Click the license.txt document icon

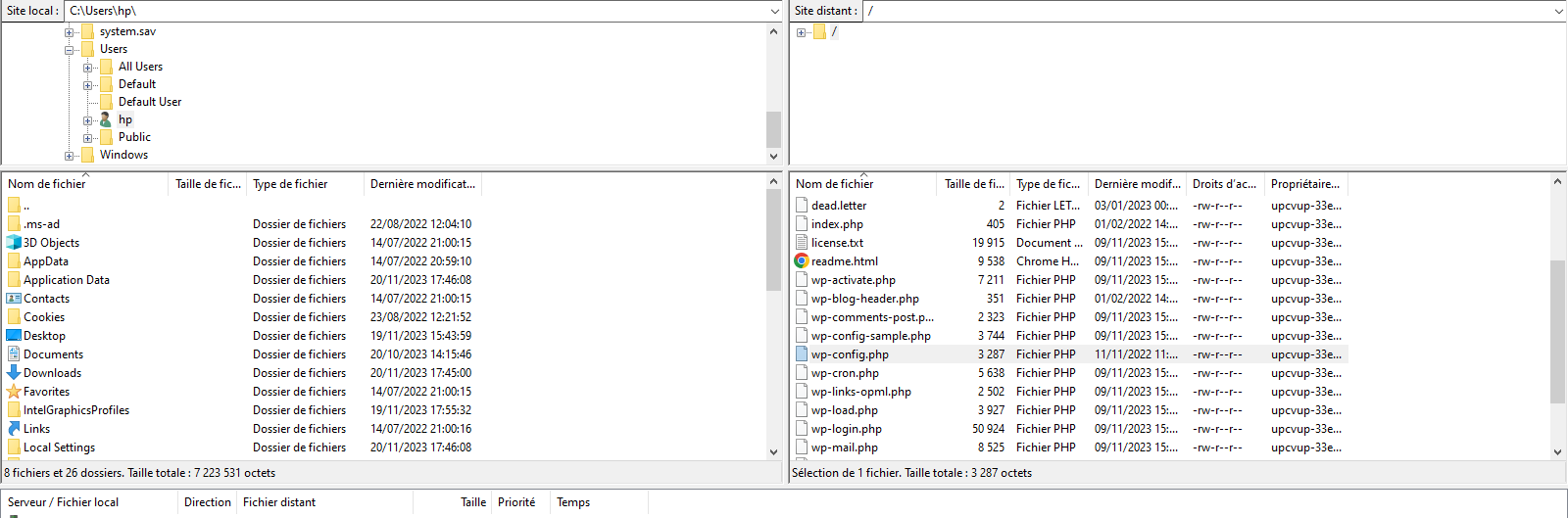(x=802, y=243)
